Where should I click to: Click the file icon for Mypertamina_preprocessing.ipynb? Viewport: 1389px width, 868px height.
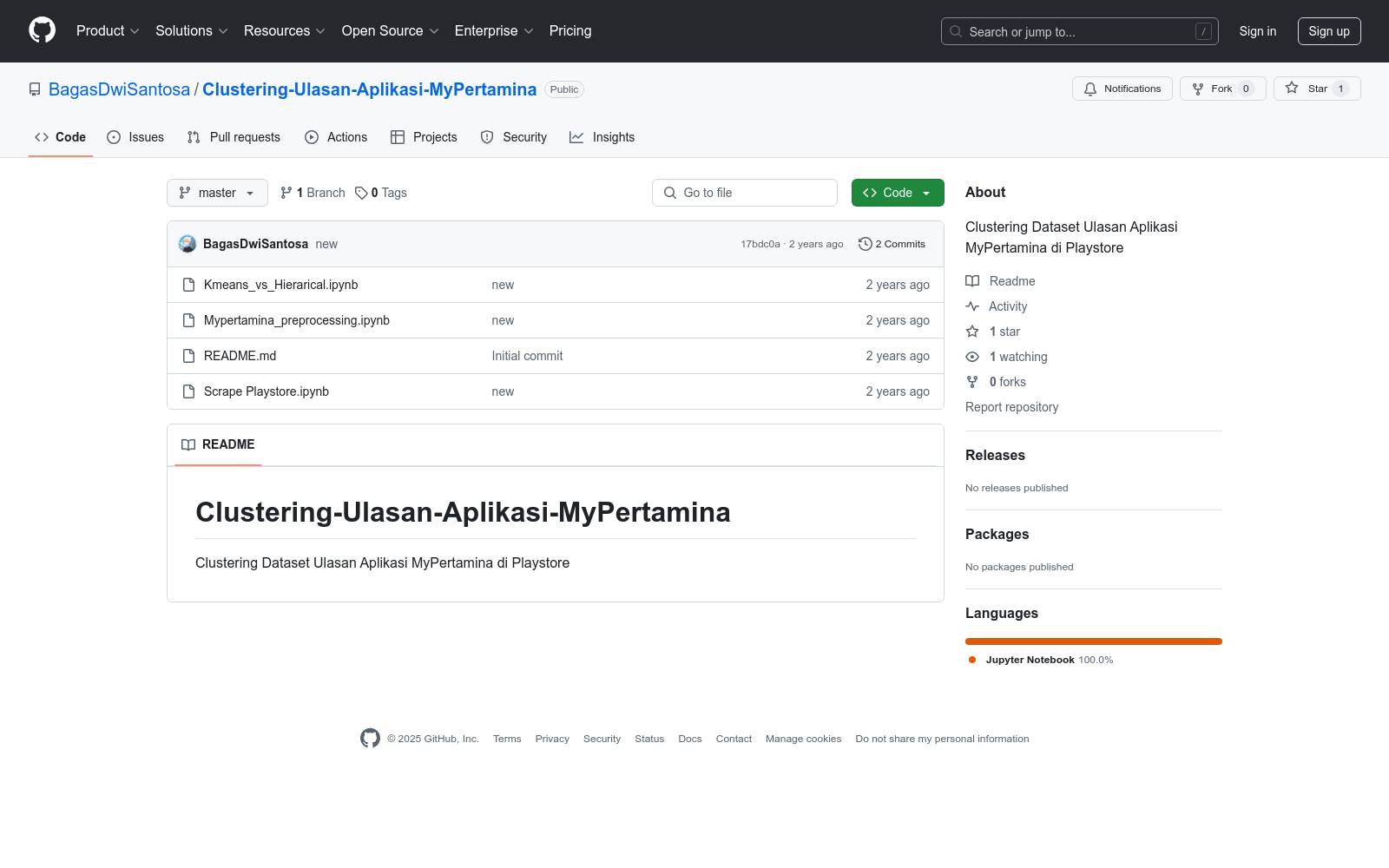coord(188,320)
